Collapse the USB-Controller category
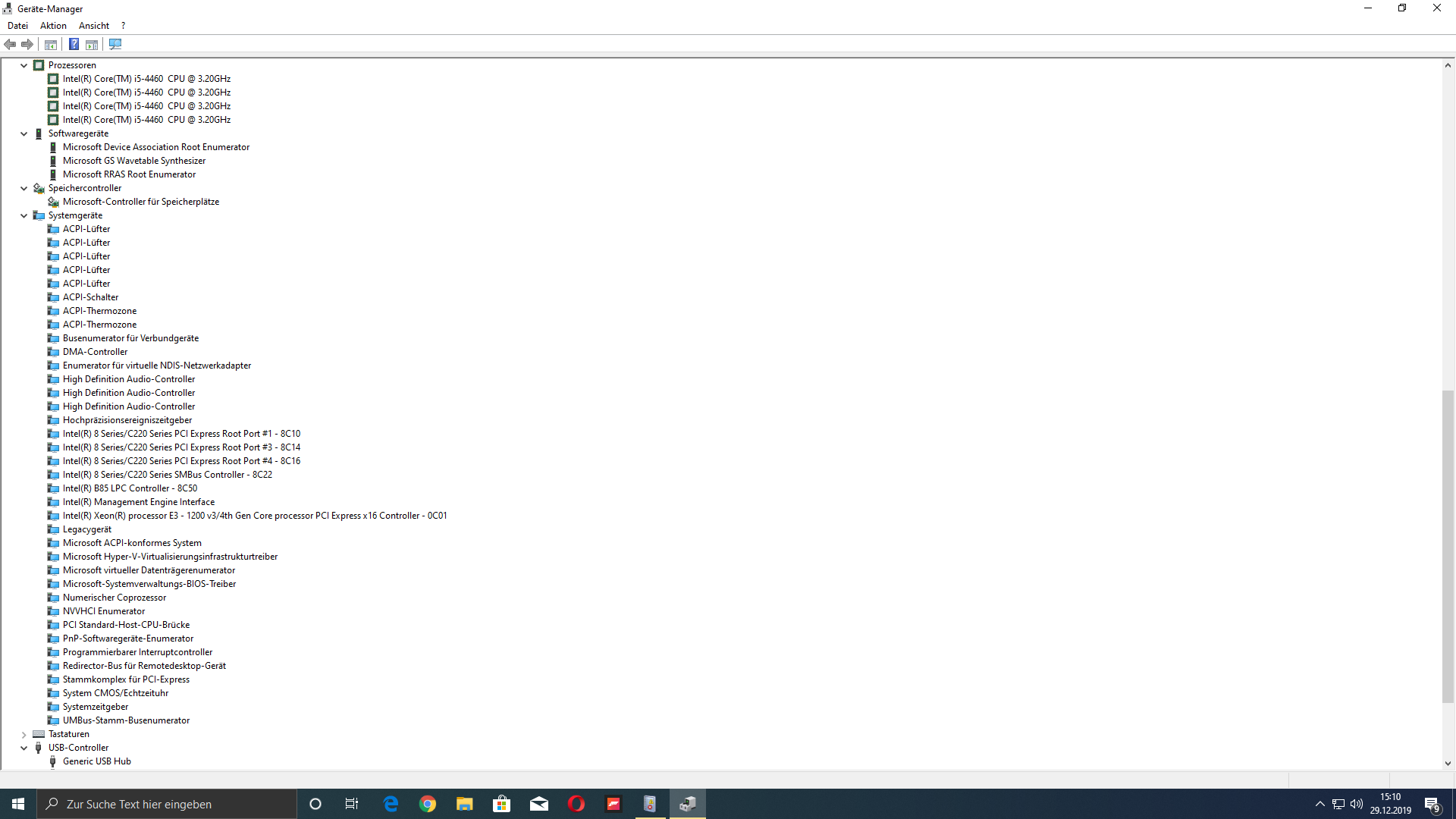 tap(24, 748)
